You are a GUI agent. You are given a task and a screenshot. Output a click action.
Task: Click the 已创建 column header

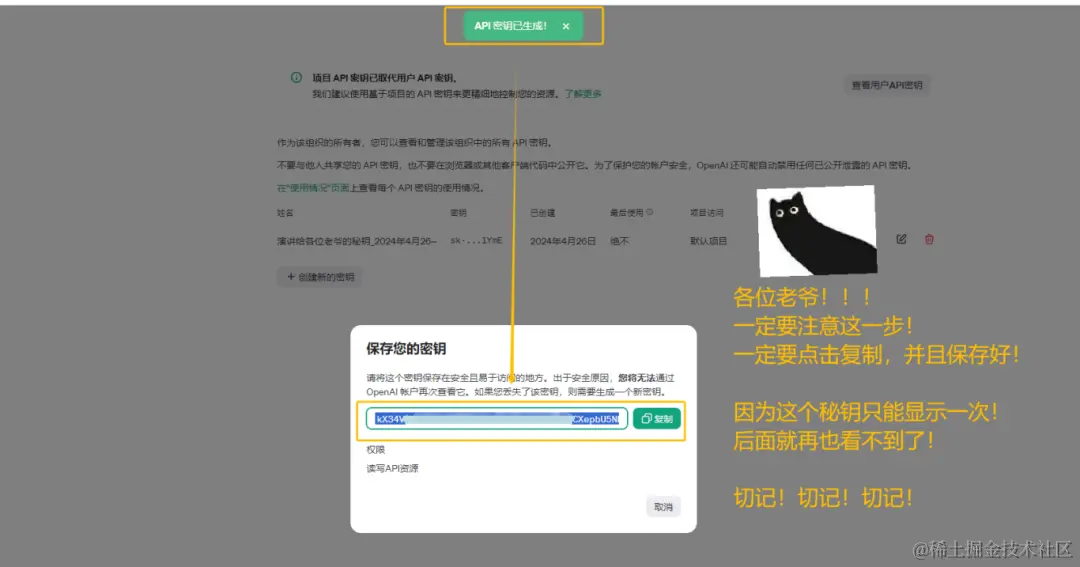(542, 213)
